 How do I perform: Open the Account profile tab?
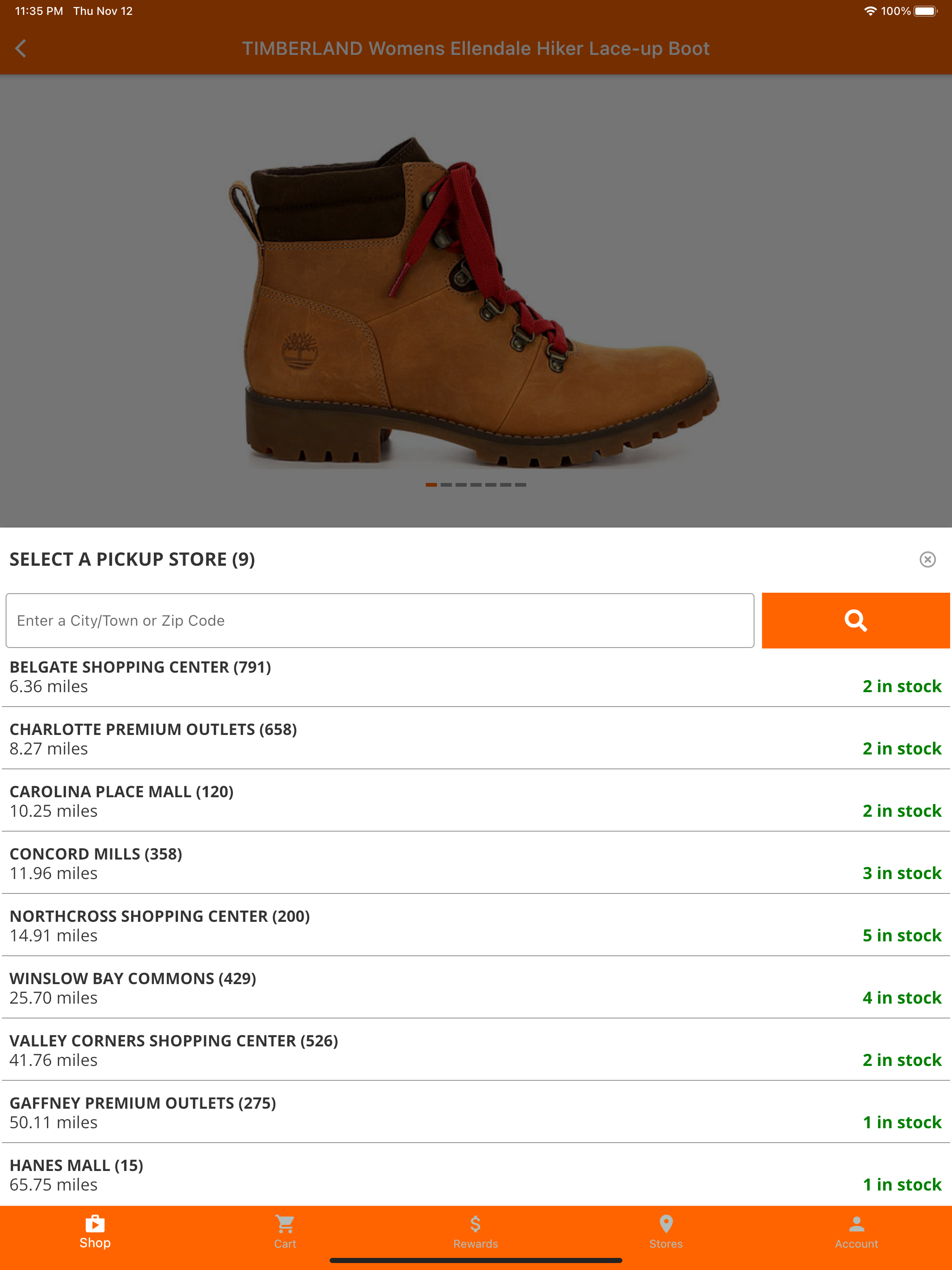tap(856, 1232)
